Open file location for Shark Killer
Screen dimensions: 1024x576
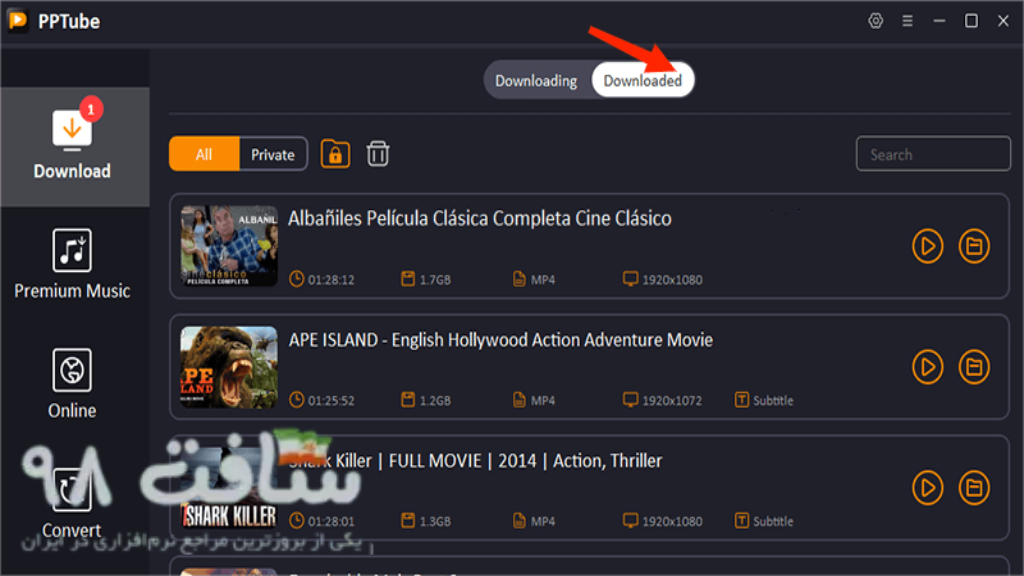tap(974, 488)
